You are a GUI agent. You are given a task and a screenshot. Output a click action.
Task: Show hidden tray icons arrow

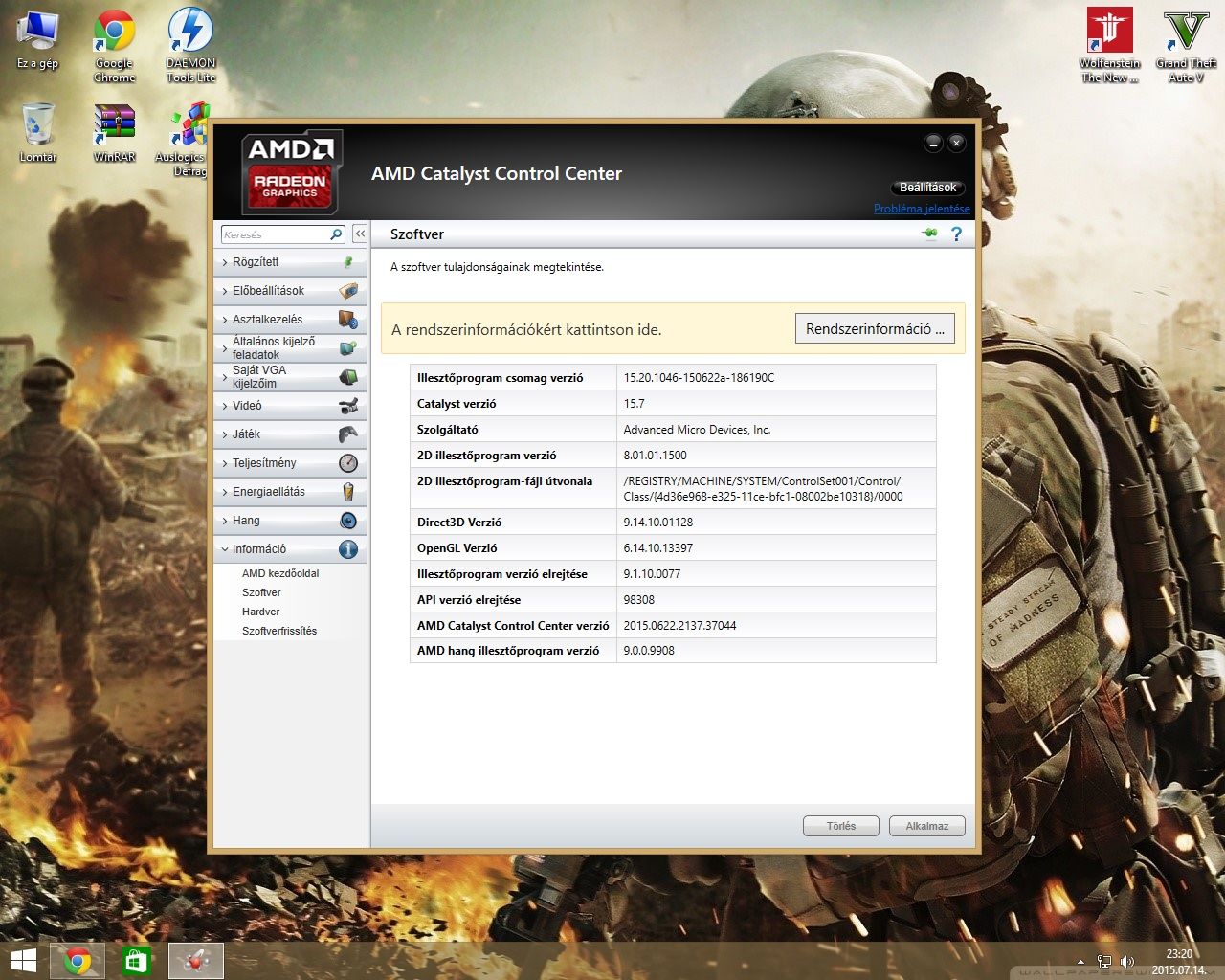(x=1080, y=962)
